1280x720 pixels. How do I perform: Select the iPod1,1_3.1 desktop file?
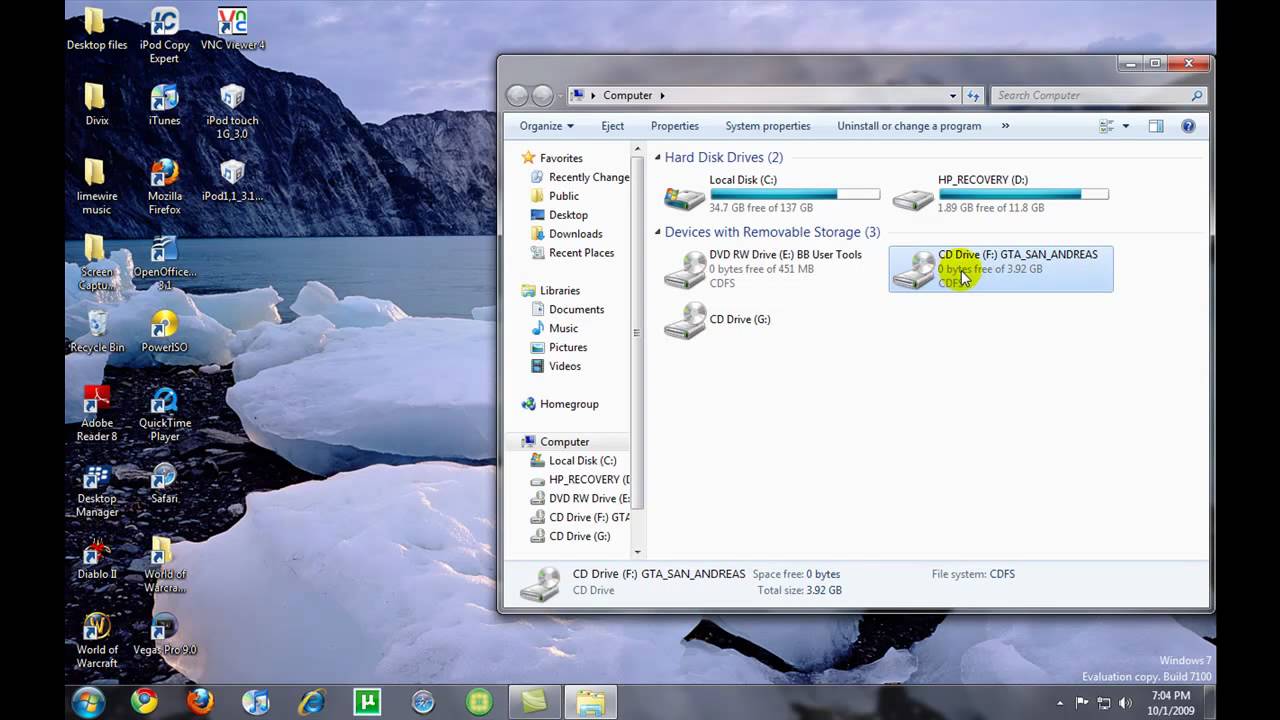(x=232, y=180)
